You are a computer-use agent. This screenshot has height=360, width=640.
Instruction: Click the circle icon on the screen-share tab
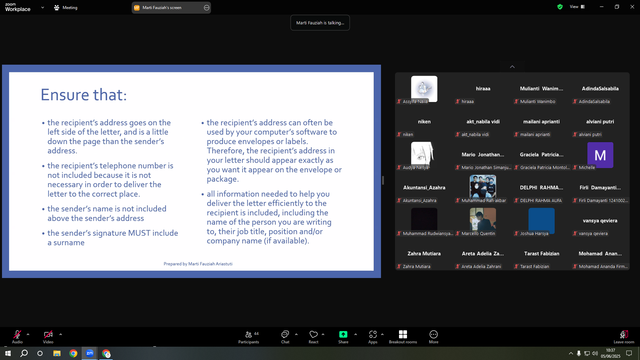(x=206, y=7)
